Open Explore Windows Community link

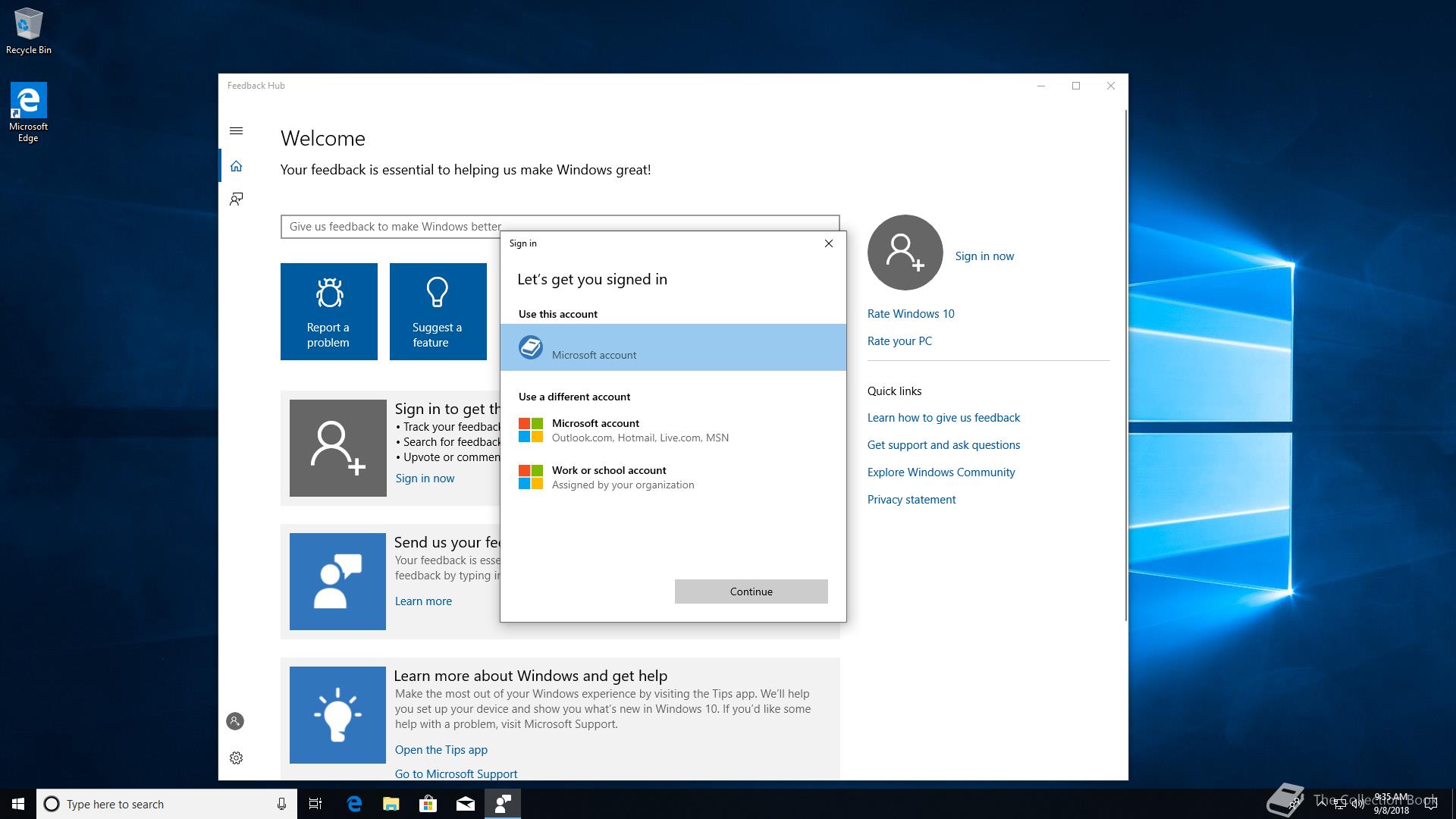click(x=941, y=472)
